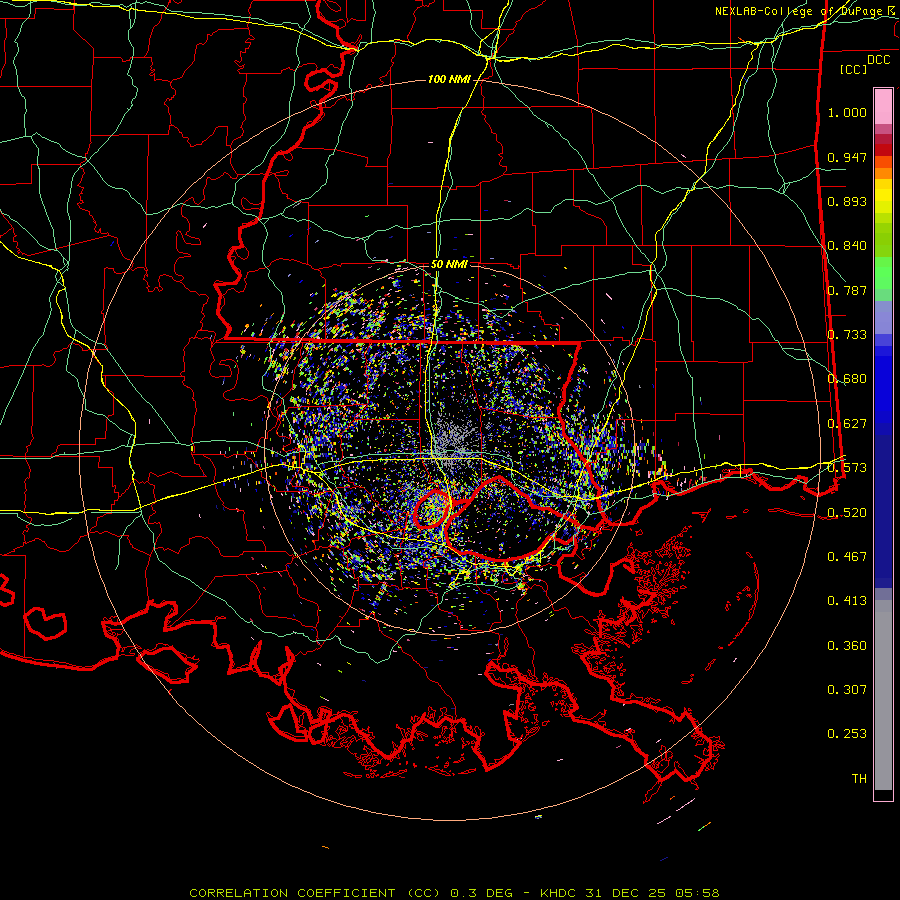Click the 0.360 color scale value
Screen dimensions: 900x900
point(847,646)
